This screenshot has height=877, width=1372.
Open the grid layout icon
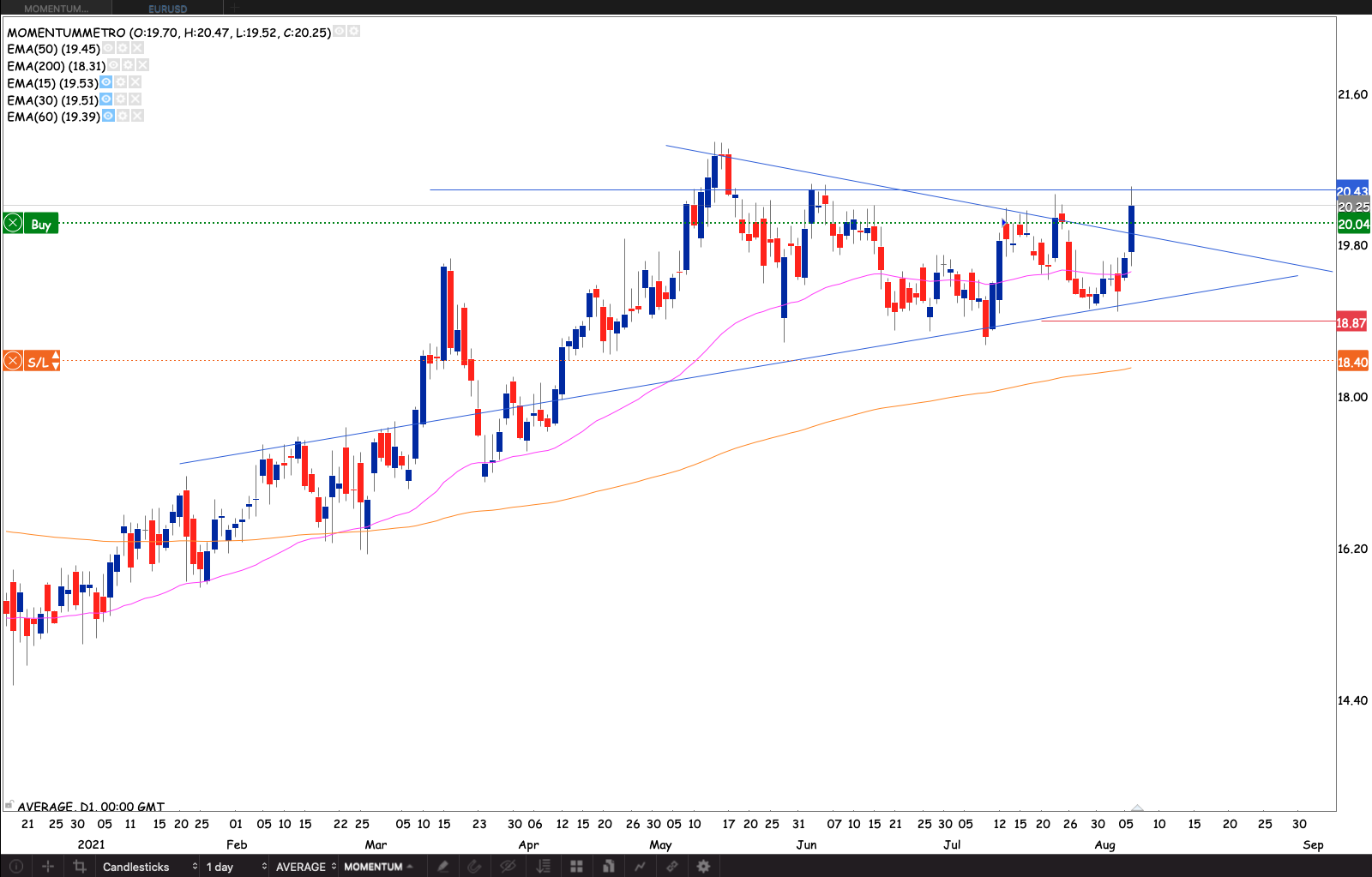click(576, 867)
